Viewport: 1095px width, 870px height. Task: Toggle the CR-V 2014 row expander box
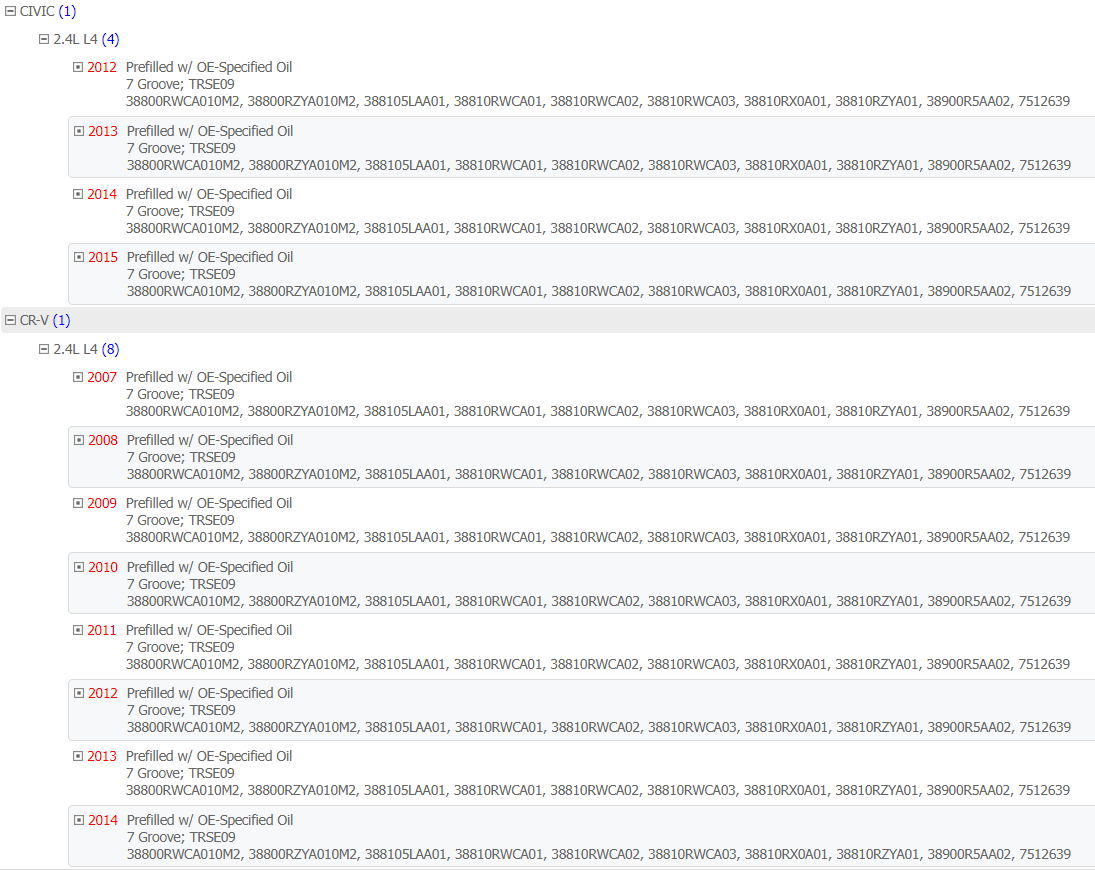[79, 820]
